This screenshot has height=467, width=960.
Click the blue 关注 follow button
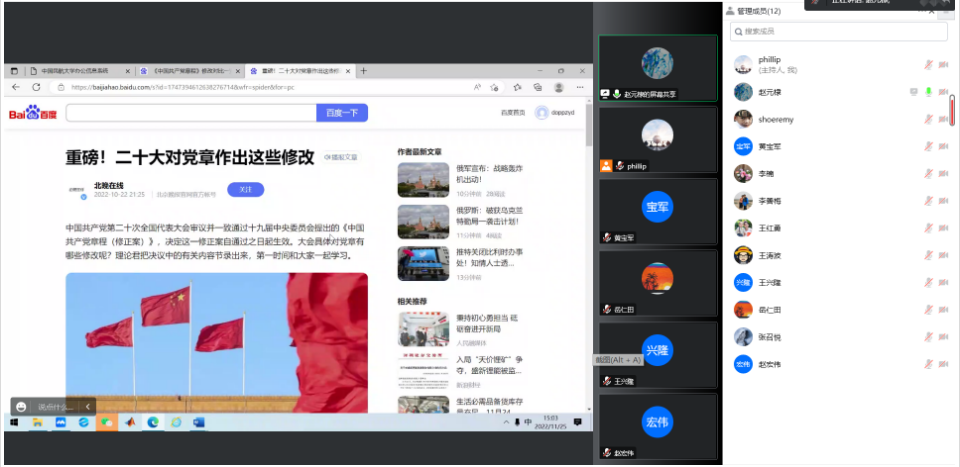tap(245, 189)
